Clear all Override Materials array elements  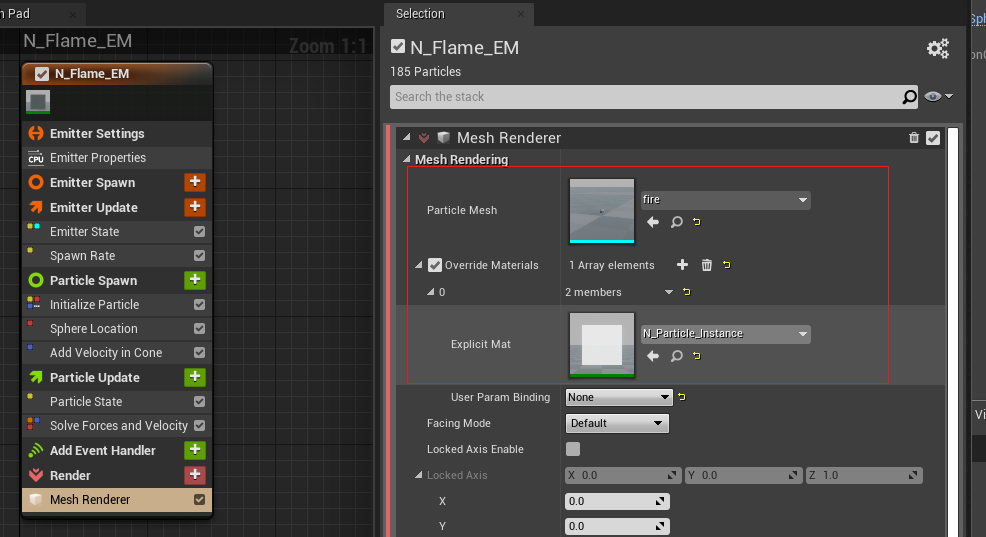pos(707,265)
